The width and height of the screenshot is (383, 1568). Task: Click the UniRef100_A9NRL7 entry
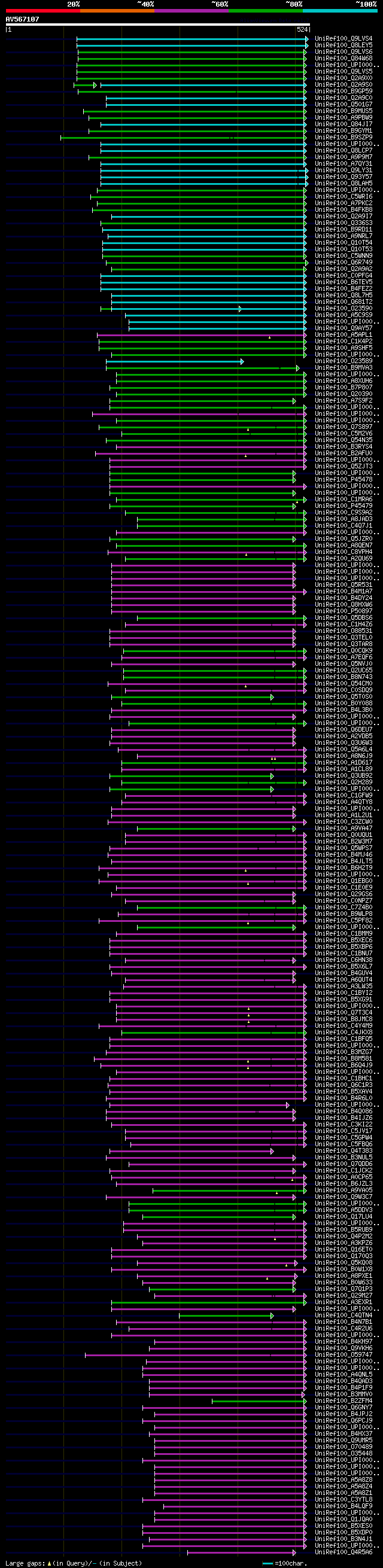[x=344, y=236]
